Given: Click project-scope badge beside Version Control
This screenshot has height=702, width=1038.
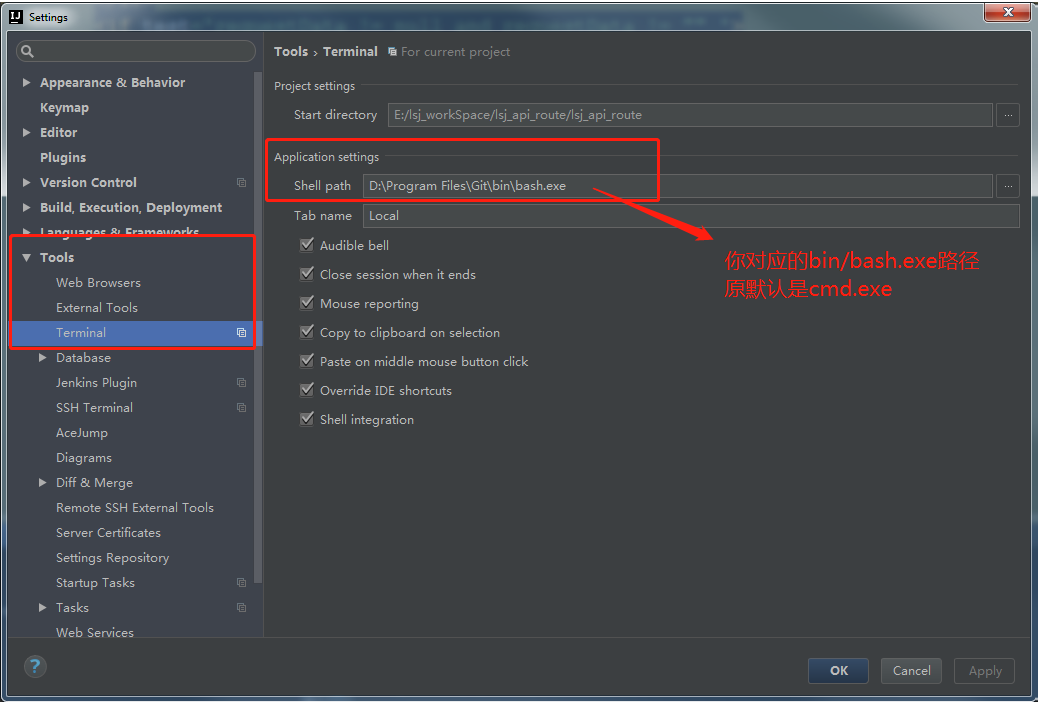Looking at the screenshot, I should tap(240, 182).
